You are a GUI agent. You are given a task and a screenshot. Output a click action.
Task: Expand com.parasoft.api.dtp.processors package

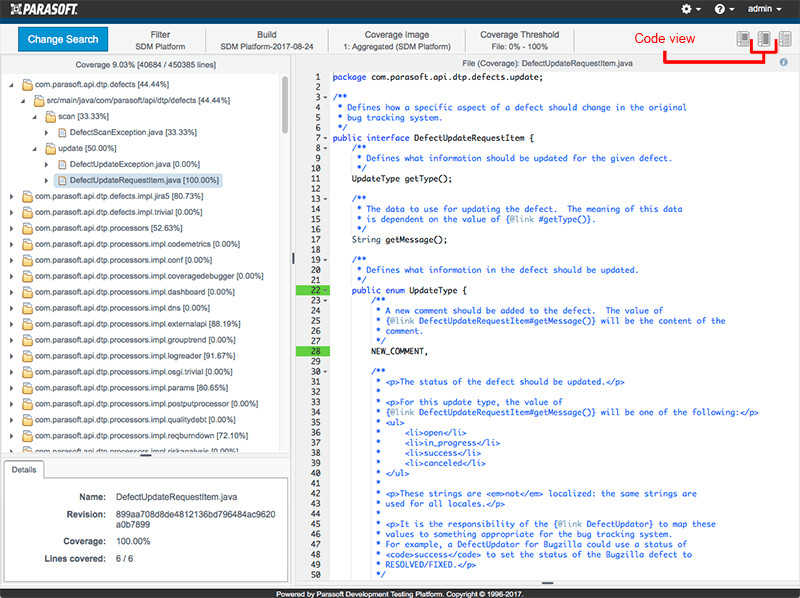tap(11, 229)
